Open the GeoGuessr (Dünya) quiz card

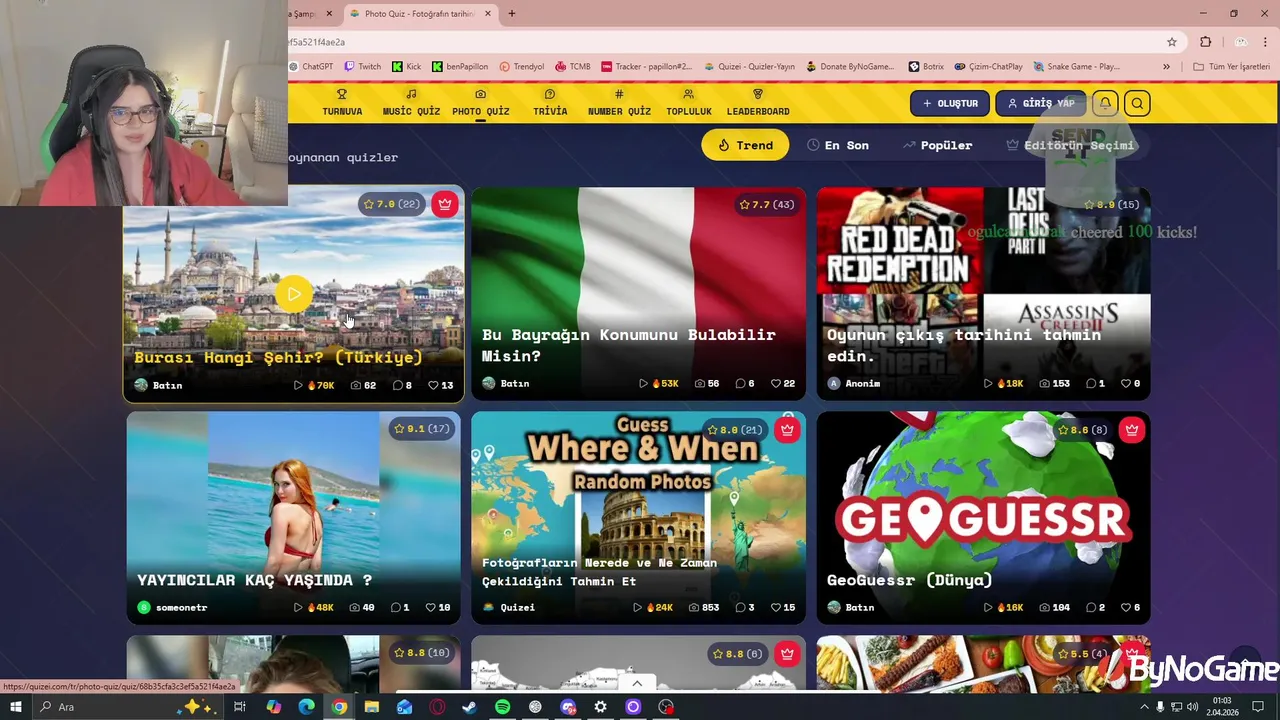click(983, 518)
